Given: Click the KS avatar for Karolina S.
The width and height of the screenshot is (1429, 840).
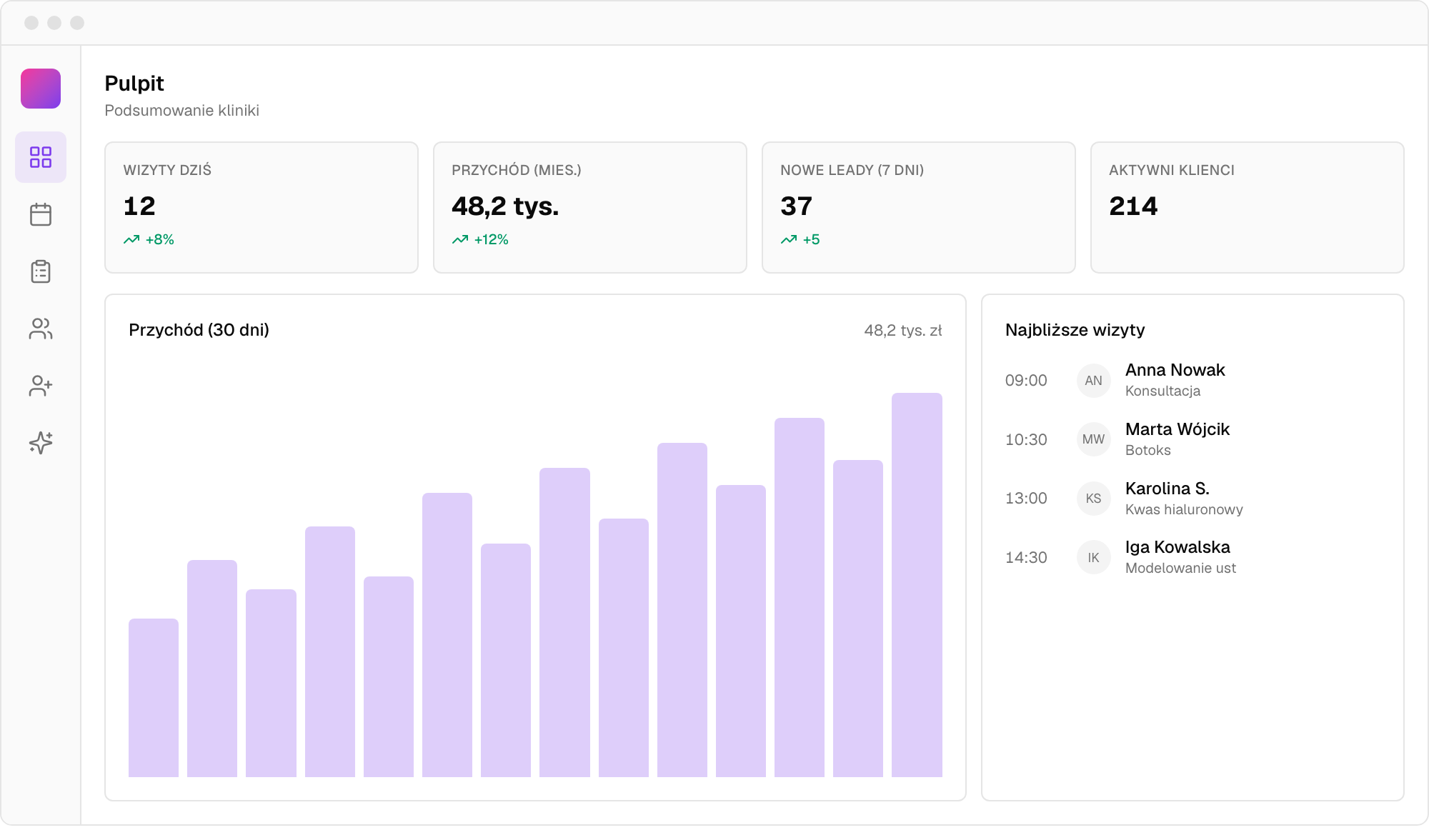Looking at the screenshot, I should [x=1093, y=499].
